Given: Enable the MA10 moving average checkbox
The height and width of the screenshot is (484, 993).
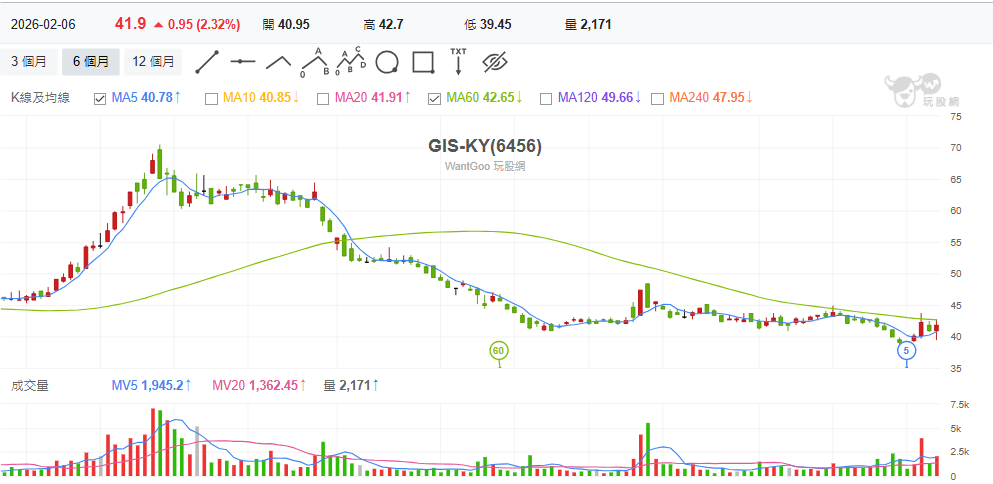Looking at the screenshot, I should [x=211, y=98].
